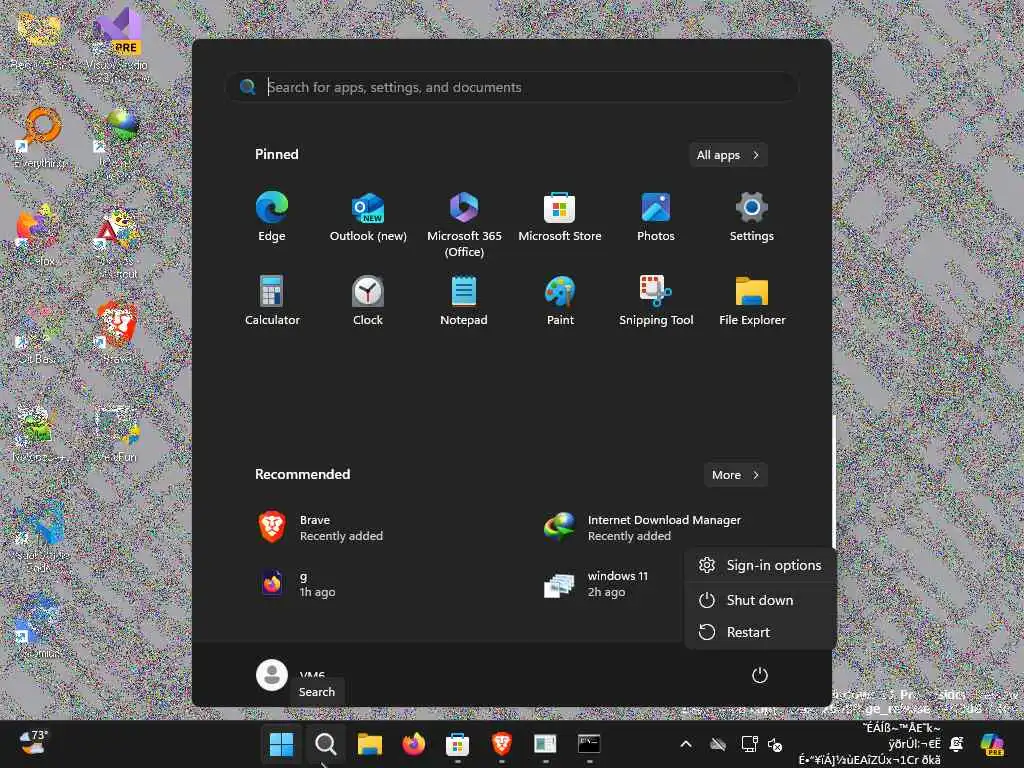Show hidden system tray icons chevron
The width and height of the screenshot is (1024, 768).
(x=686, y=744)
